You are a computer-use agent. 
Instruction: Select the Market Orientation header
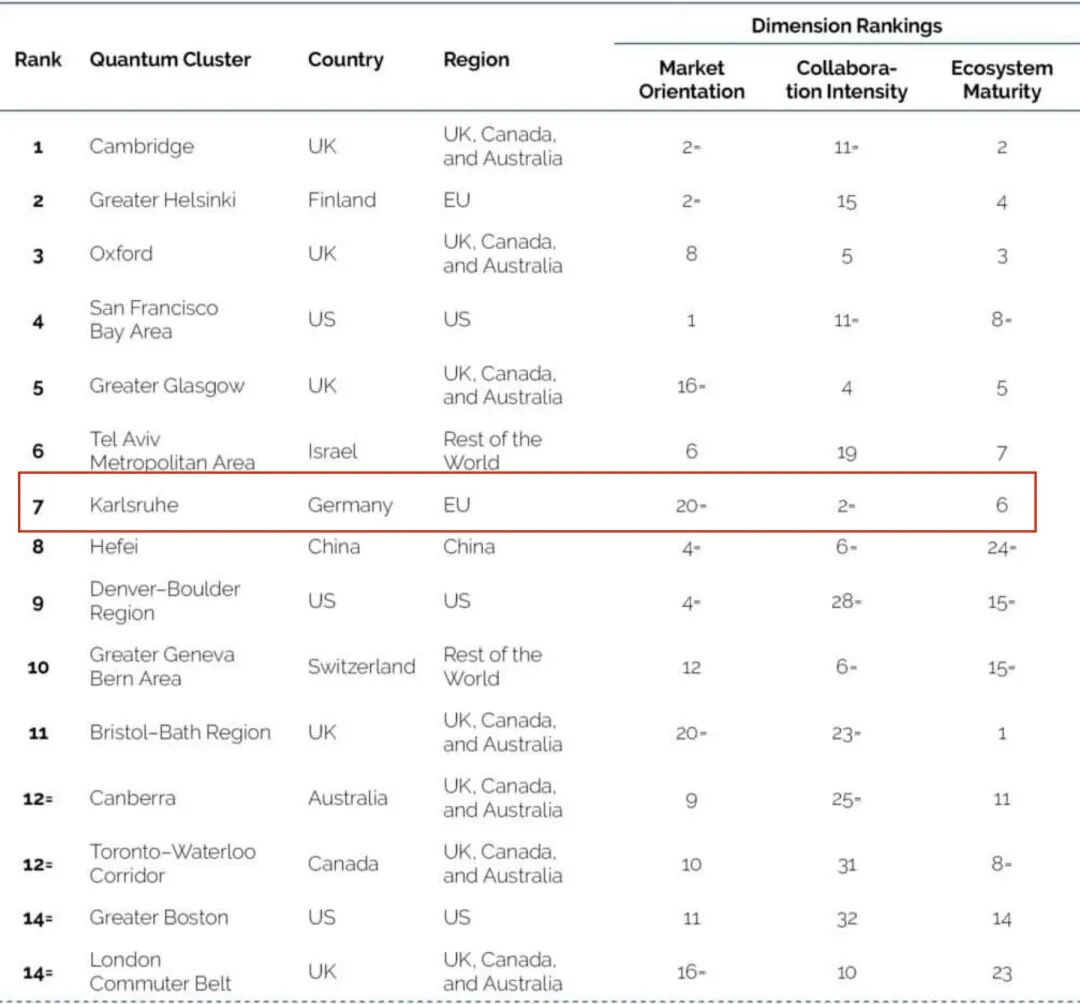692,80
